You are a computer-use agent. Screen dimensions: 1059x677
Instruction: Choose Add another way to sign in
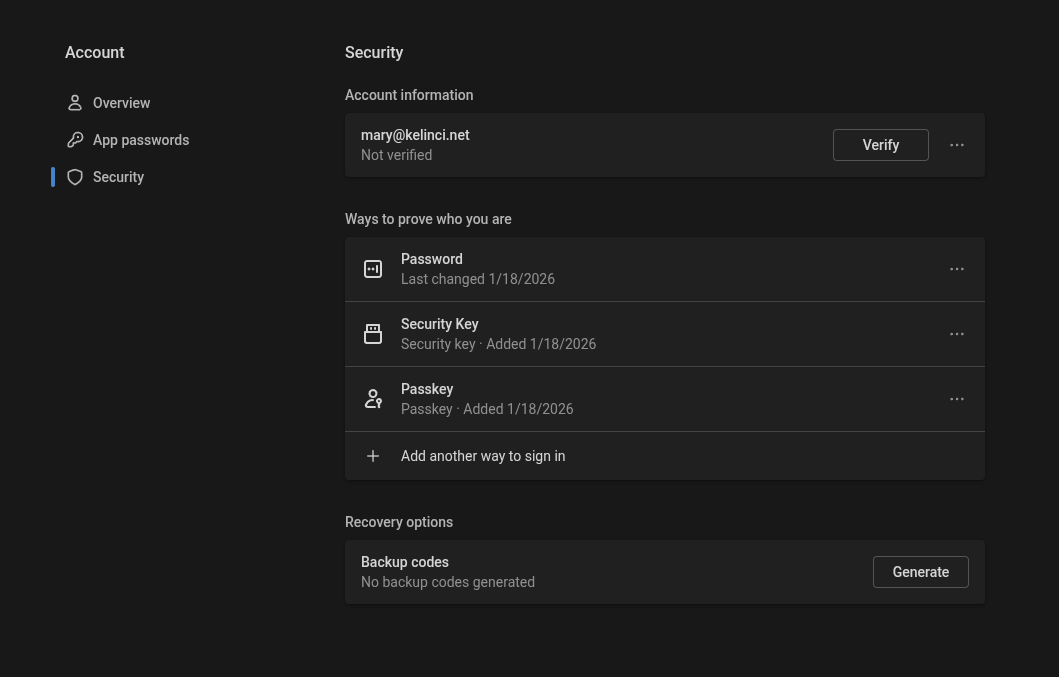coord(483,456)
